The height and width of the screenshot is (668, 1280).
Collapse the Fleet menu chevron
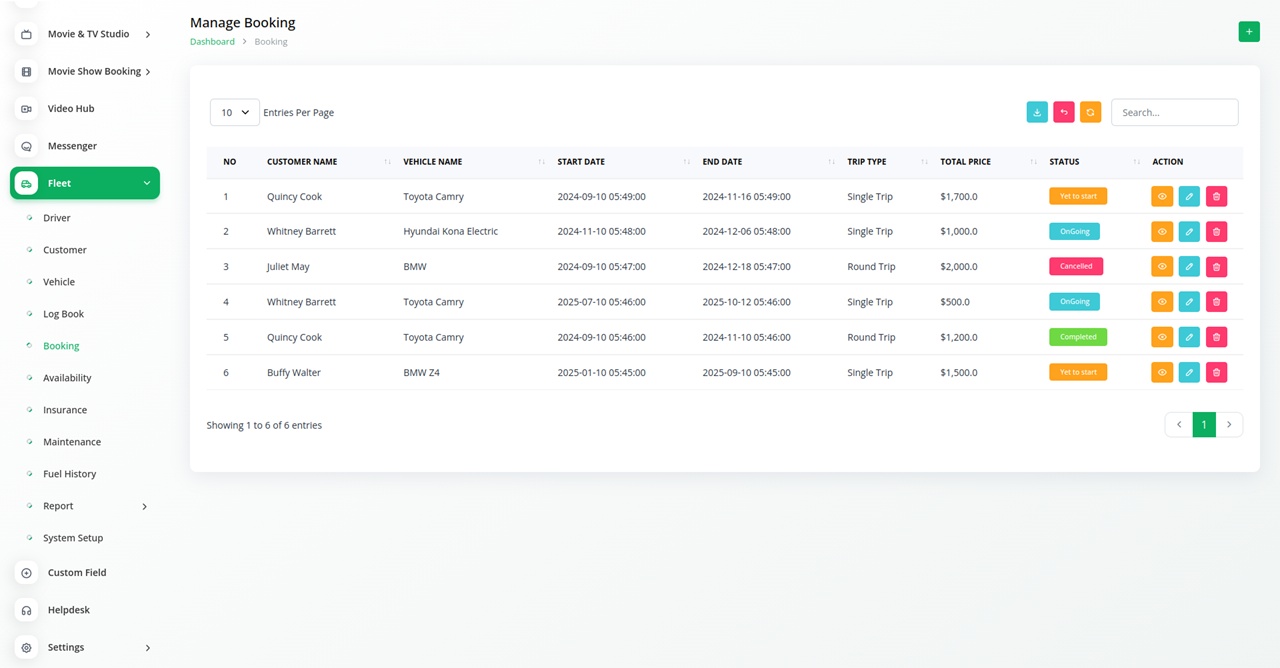point(147,183)
